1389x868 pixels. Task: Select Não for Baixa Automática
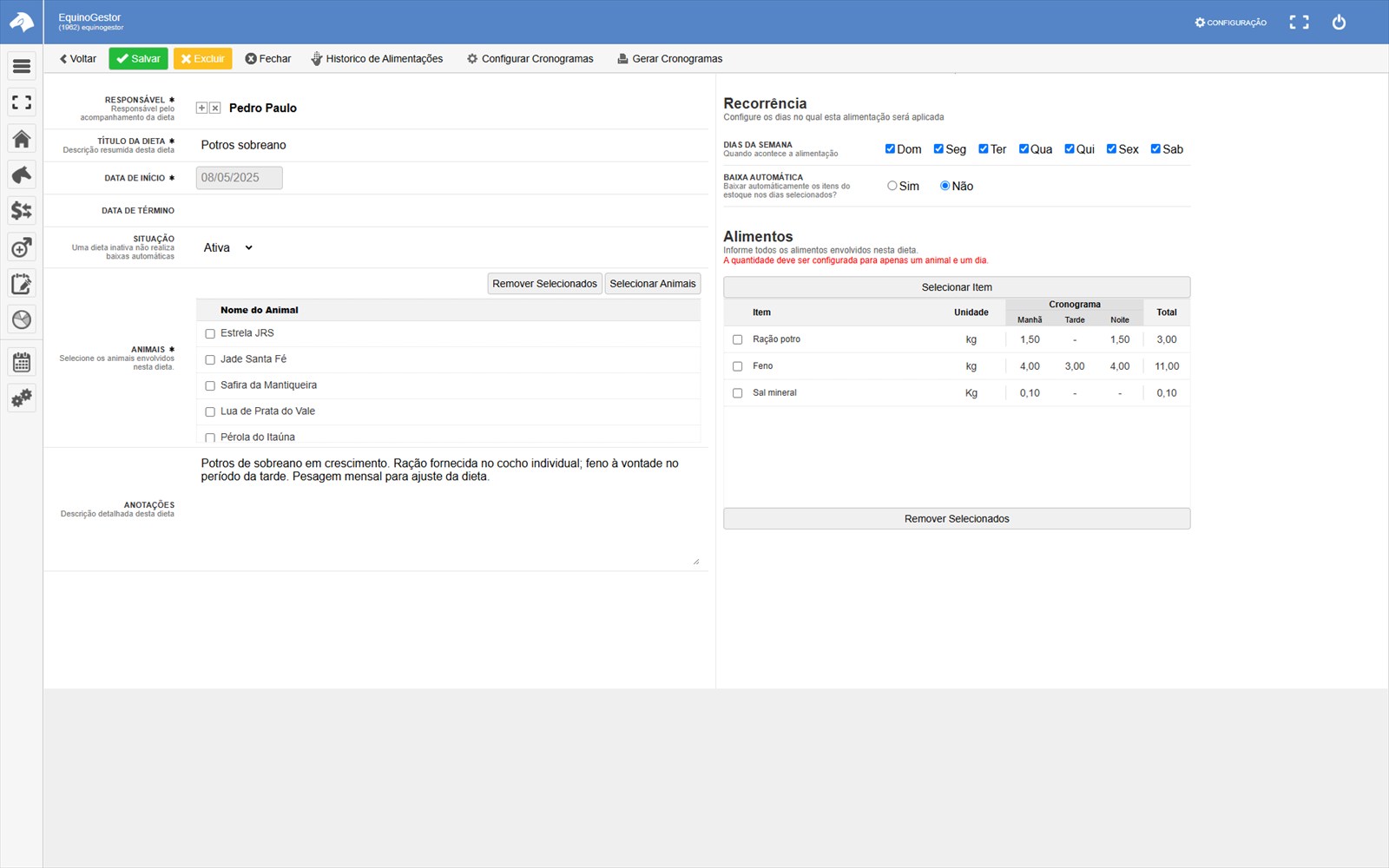click(x=945, y=186)
